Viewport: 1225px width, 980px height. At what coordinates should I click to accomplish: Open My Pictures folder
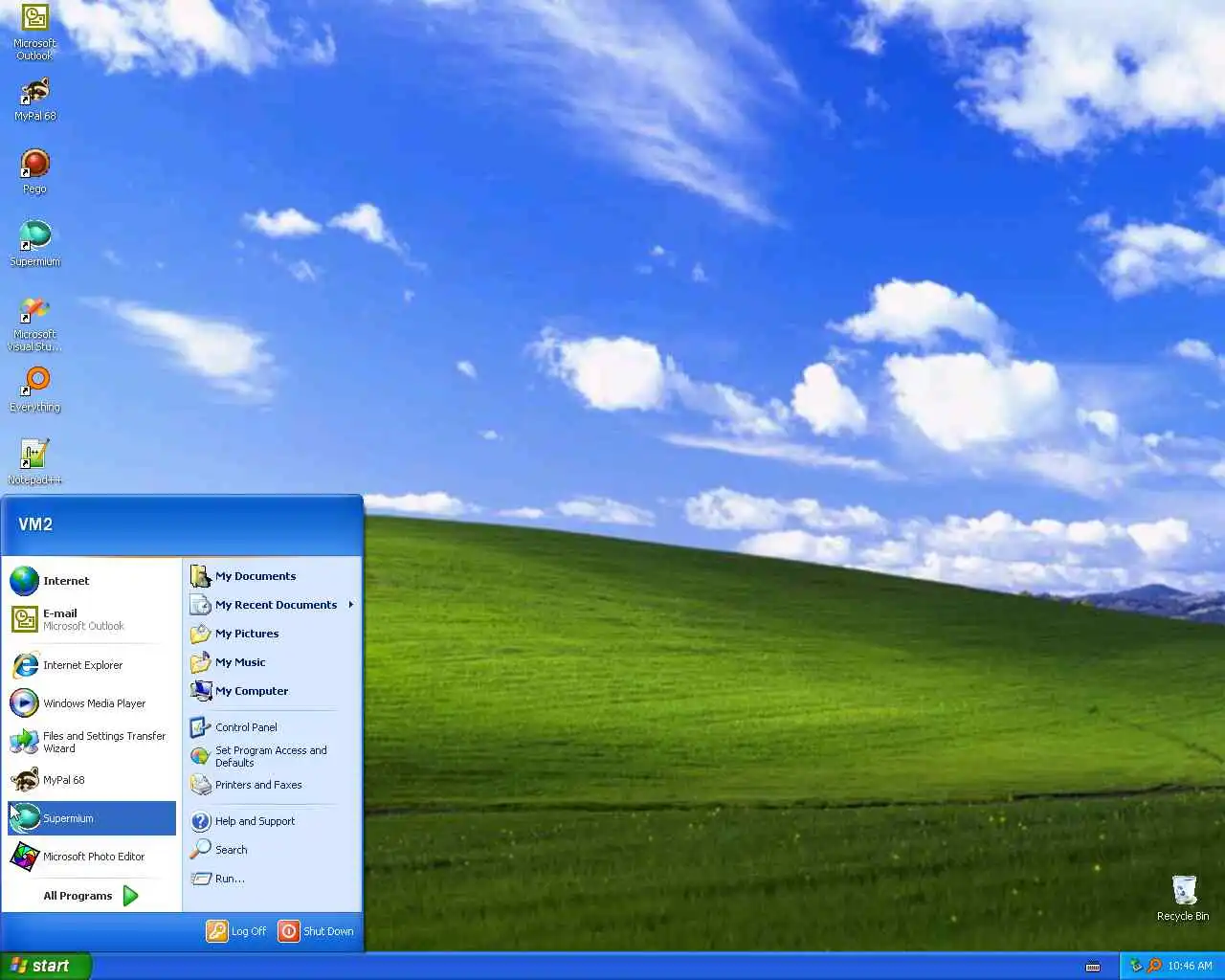point(272,634)
